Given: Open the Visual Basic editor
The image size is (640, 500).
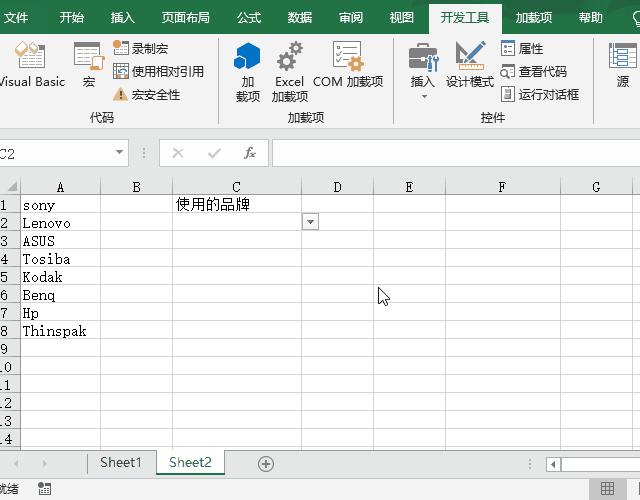Looking at the screenshot, I should tap(31, 64).
